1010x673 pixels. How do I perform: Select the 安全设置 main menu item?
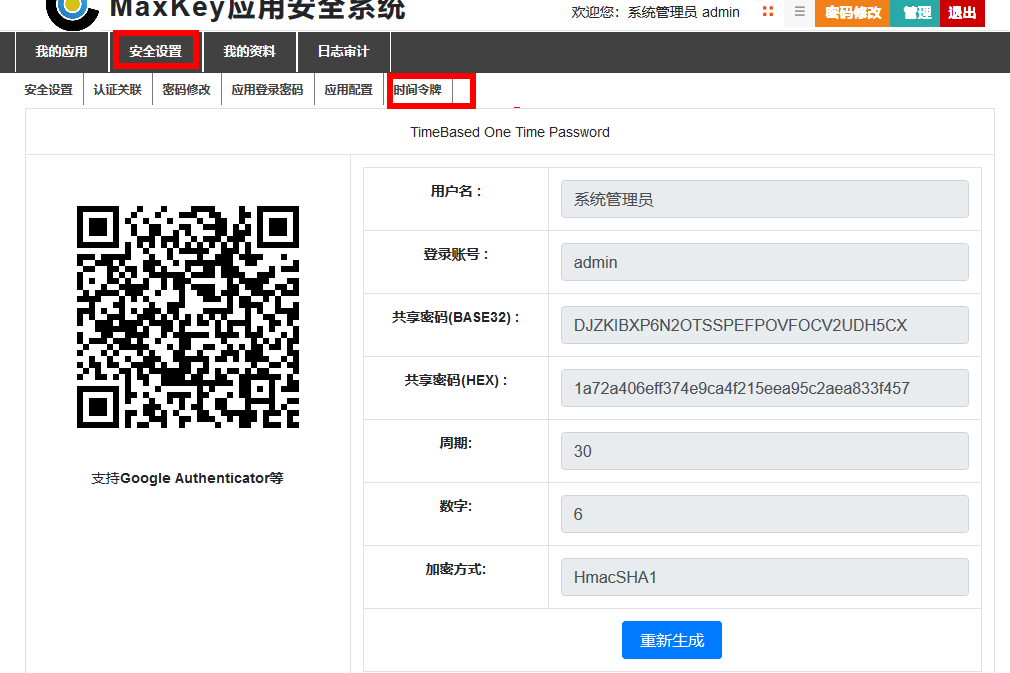coord(156,52)
